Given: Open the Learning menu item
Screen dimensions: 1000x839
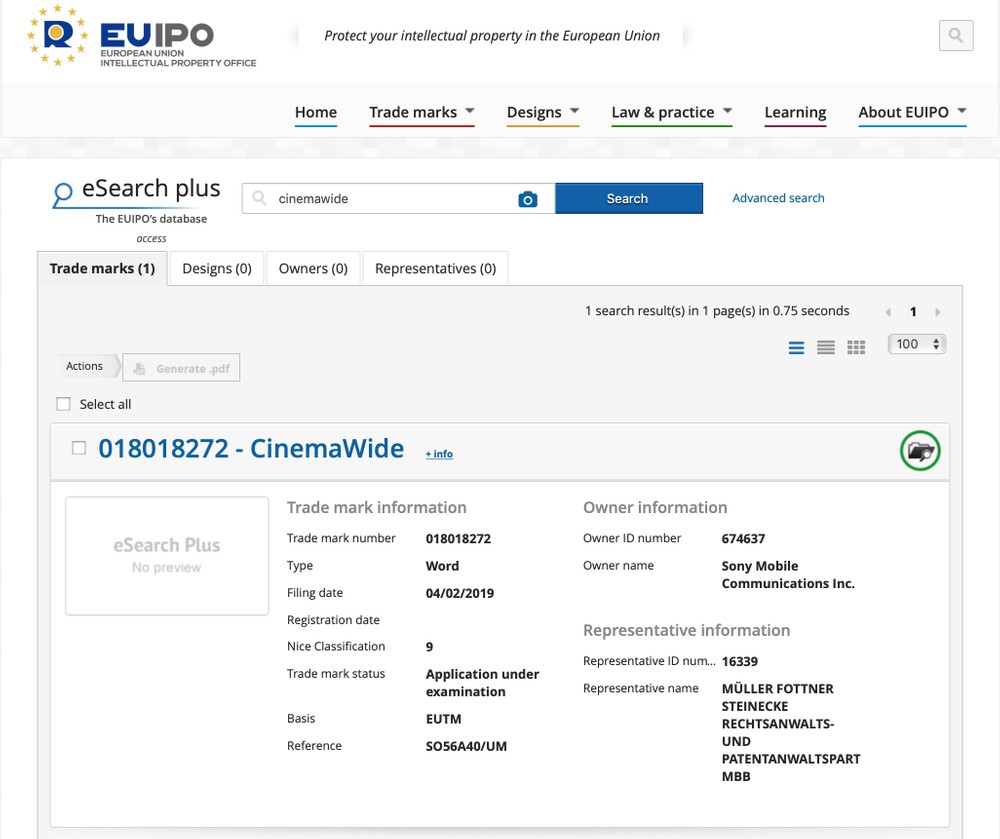Looking at the screenshot, I should (x=795, y=112).
